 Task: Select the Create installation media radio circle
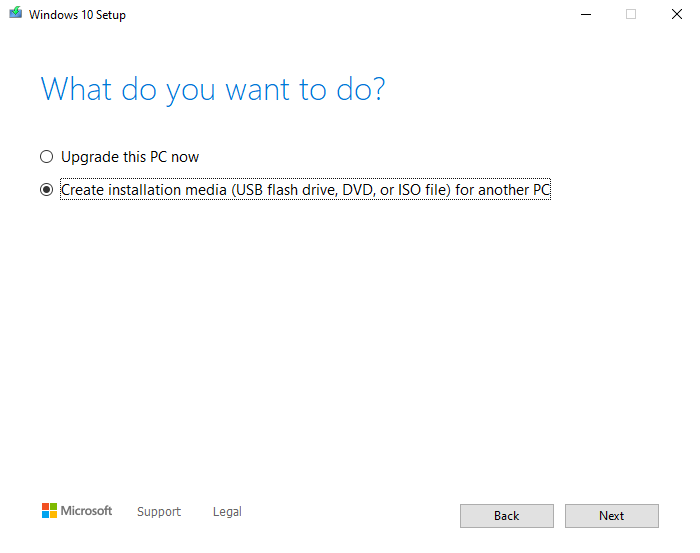[x=46, y=190]
